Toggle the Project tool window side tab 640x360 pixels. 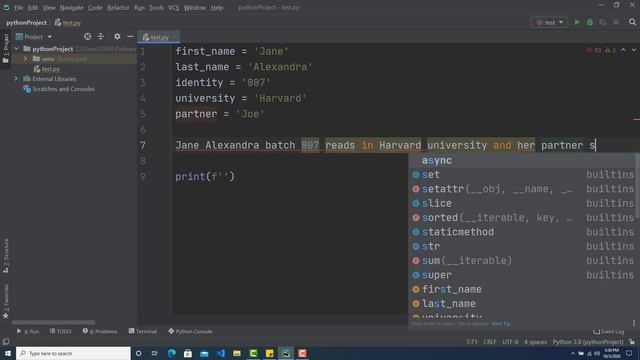5,48
